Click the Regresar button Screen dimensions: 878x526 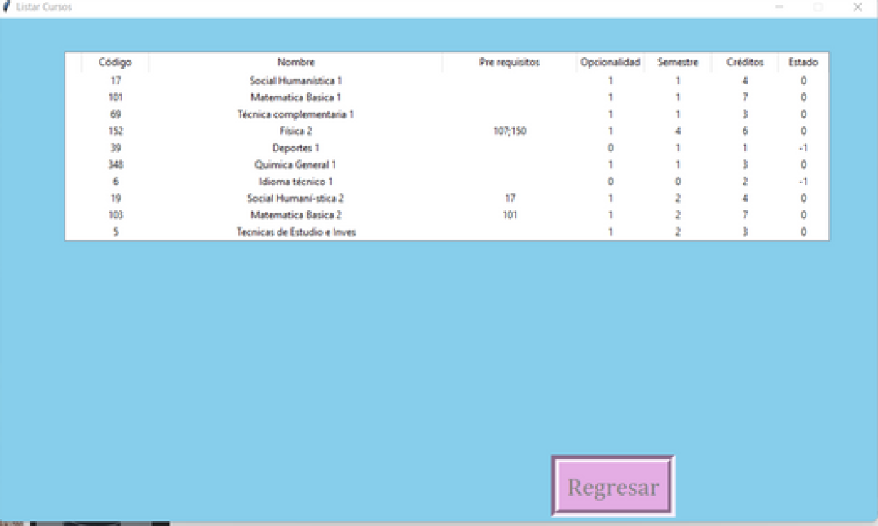(x=613, y=487)
